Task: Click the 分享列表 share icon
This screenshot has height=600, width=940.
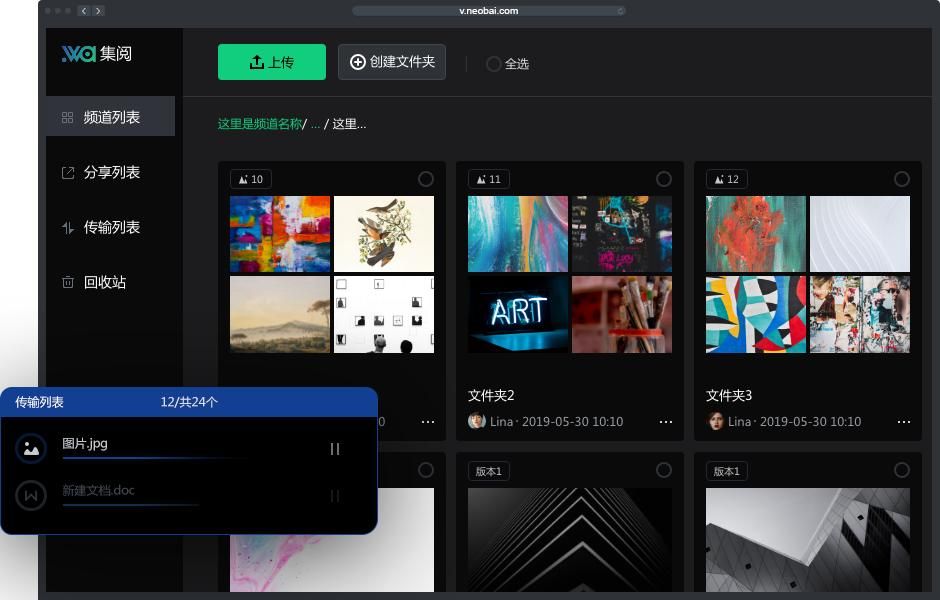Action: [x=68, y=172]
